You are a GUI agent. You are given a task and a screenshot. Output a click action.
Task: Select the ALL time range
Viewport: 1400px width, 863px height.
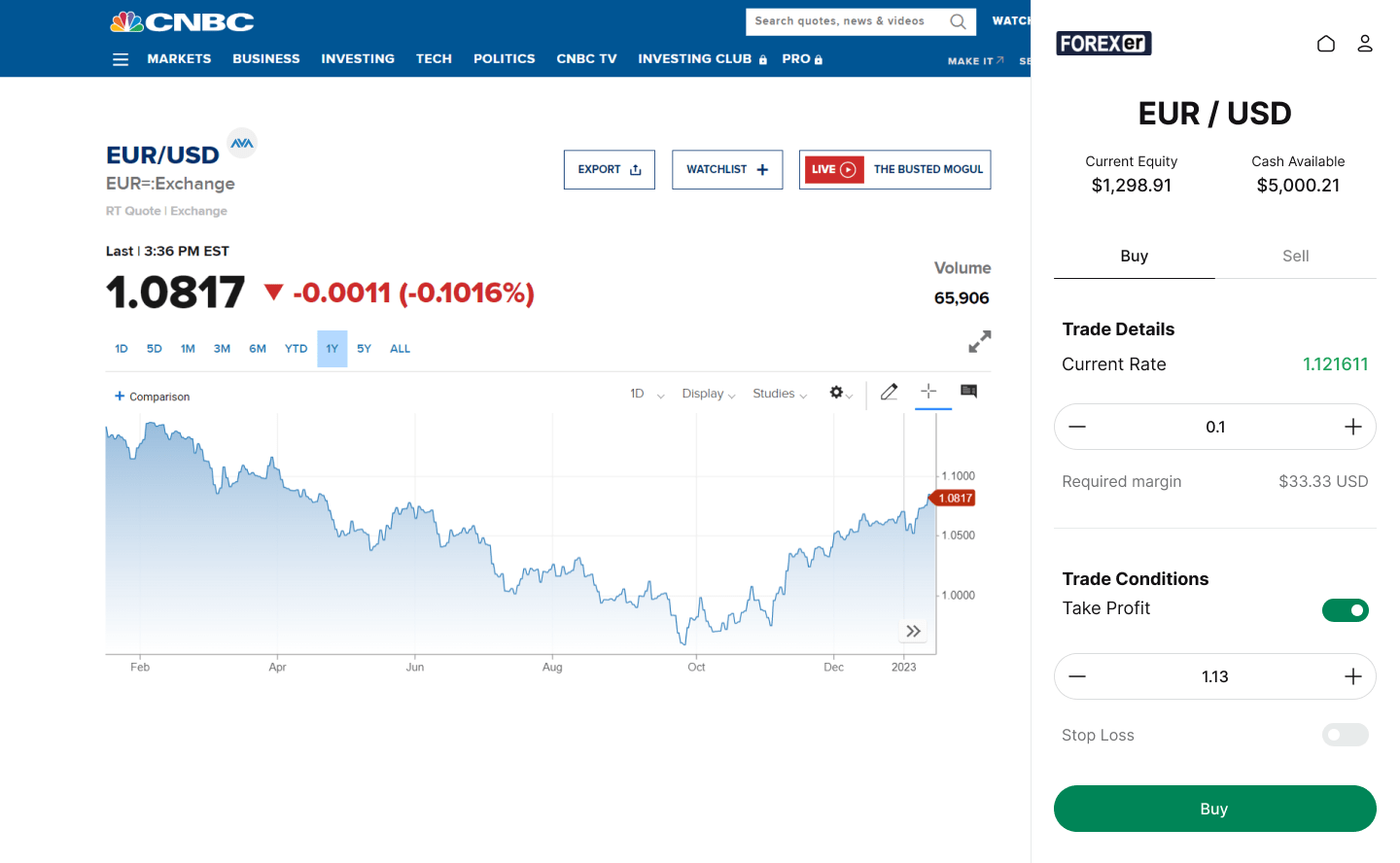click(x=400, y=349)
